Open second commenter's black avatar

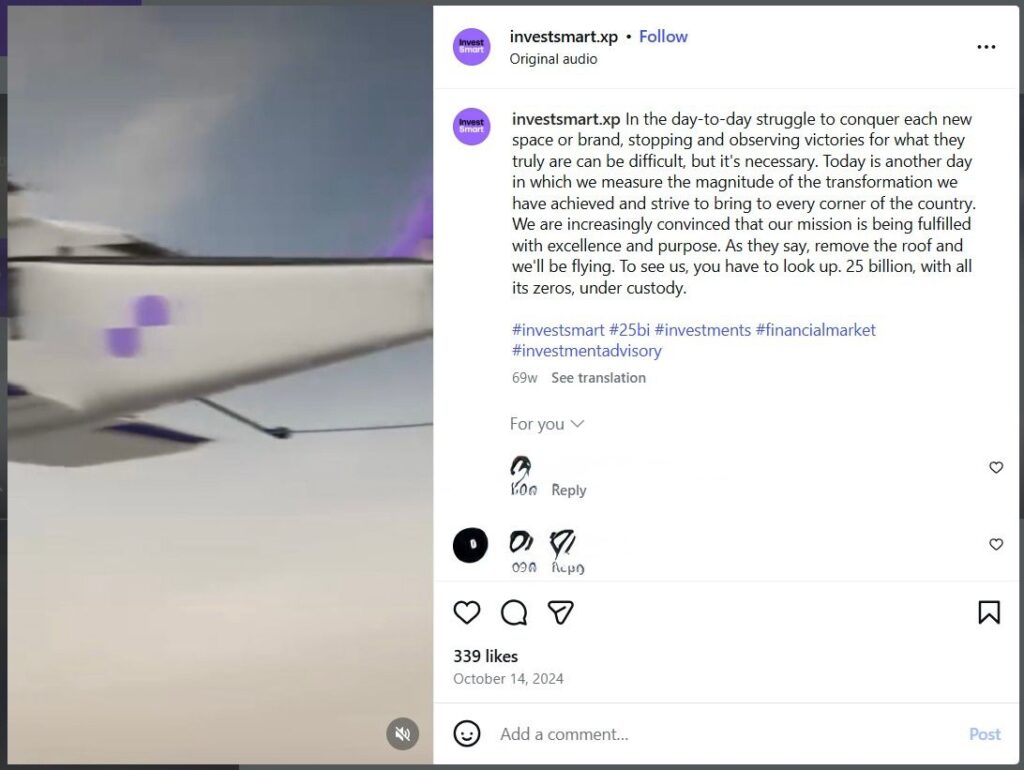tap(470, 545)
